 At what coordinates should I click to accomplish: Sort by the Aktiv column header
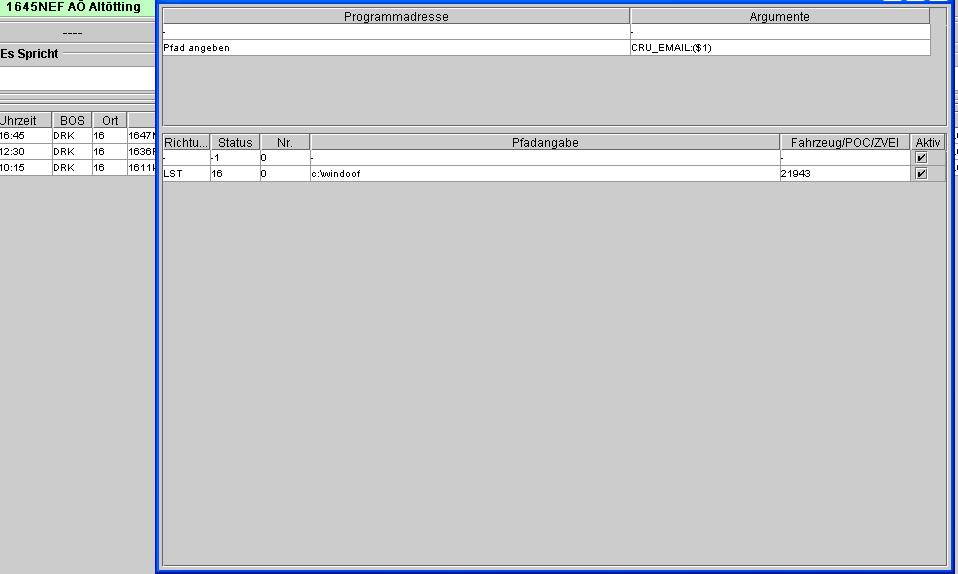pyautogui.click(x=928, y=143)
